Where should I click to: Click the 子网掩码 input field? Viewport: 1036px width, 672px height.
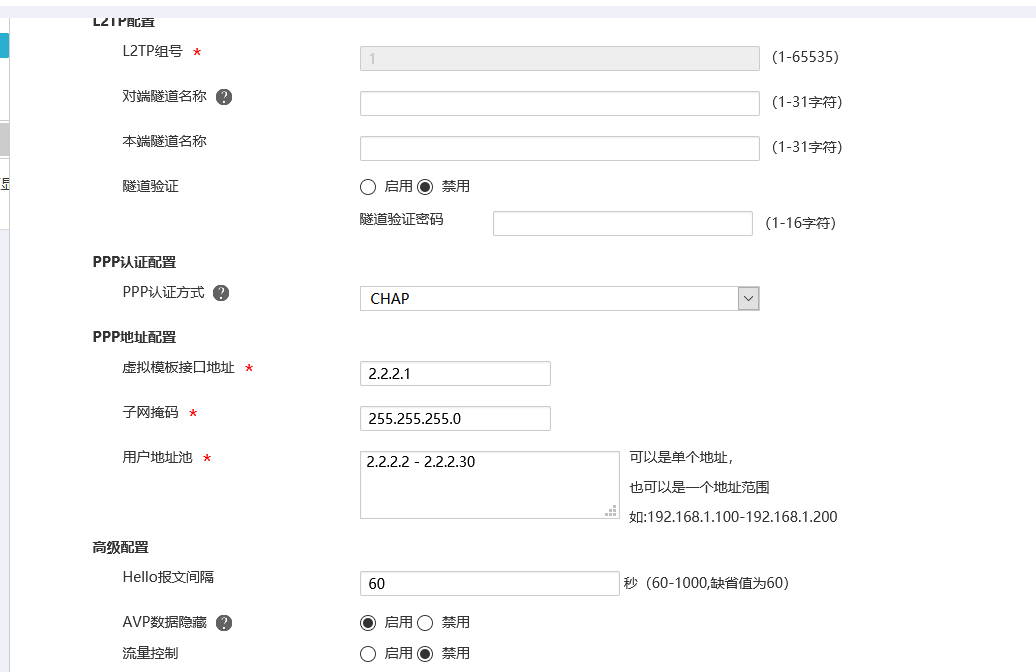[455, 419]
